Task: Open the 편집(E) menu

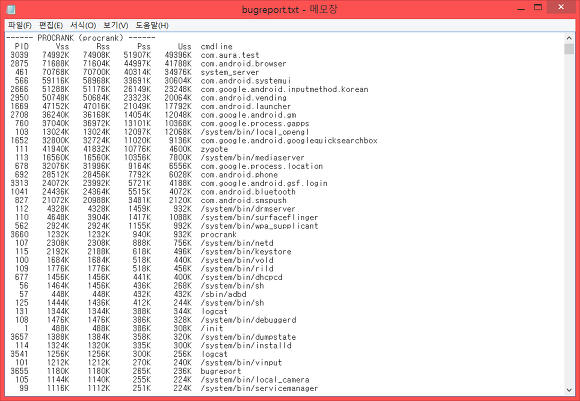Action: point(51,25)
